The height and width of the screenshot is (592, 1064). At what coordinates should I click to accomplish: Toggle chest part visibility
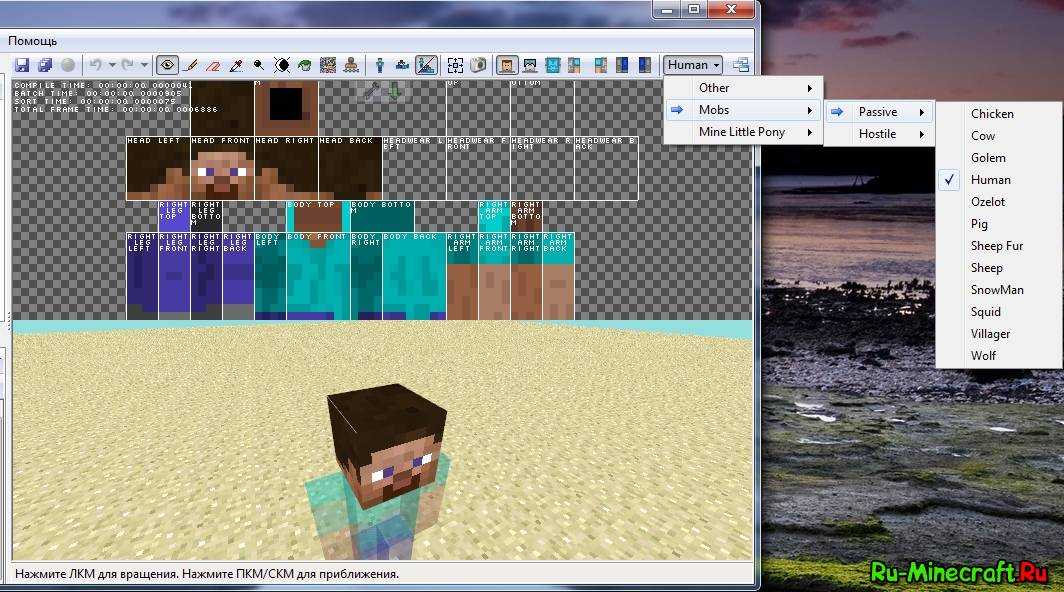tap(553, 65)
